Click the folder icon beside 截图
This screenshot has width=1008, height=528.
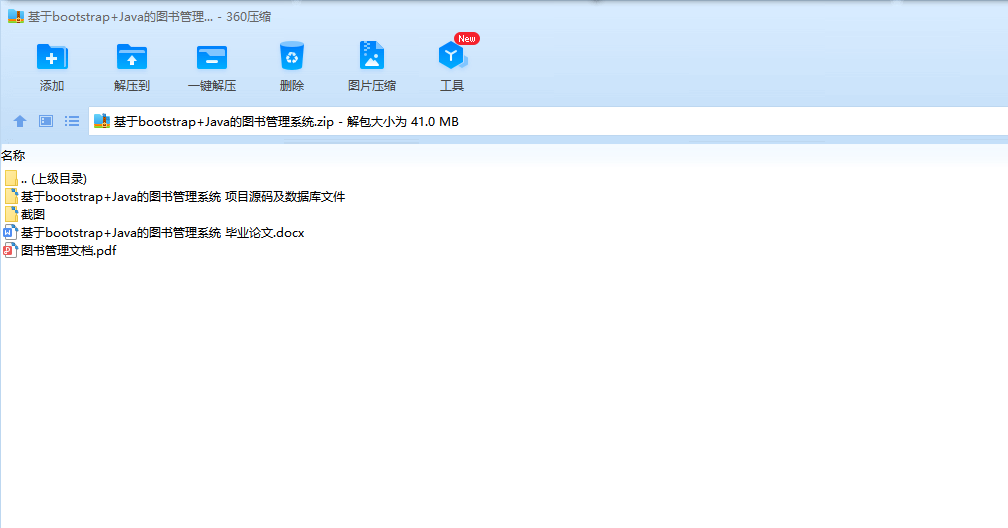coord(11,215)
